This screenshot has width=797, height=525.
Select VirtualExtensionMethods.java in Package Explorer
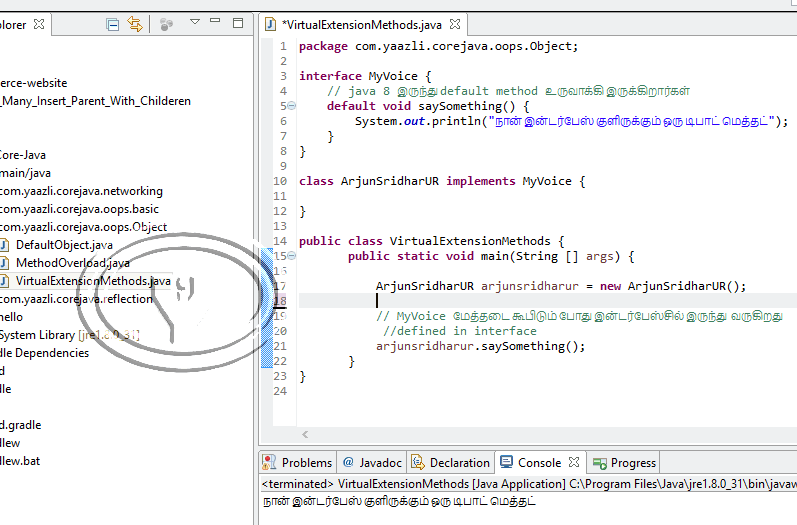93,281
